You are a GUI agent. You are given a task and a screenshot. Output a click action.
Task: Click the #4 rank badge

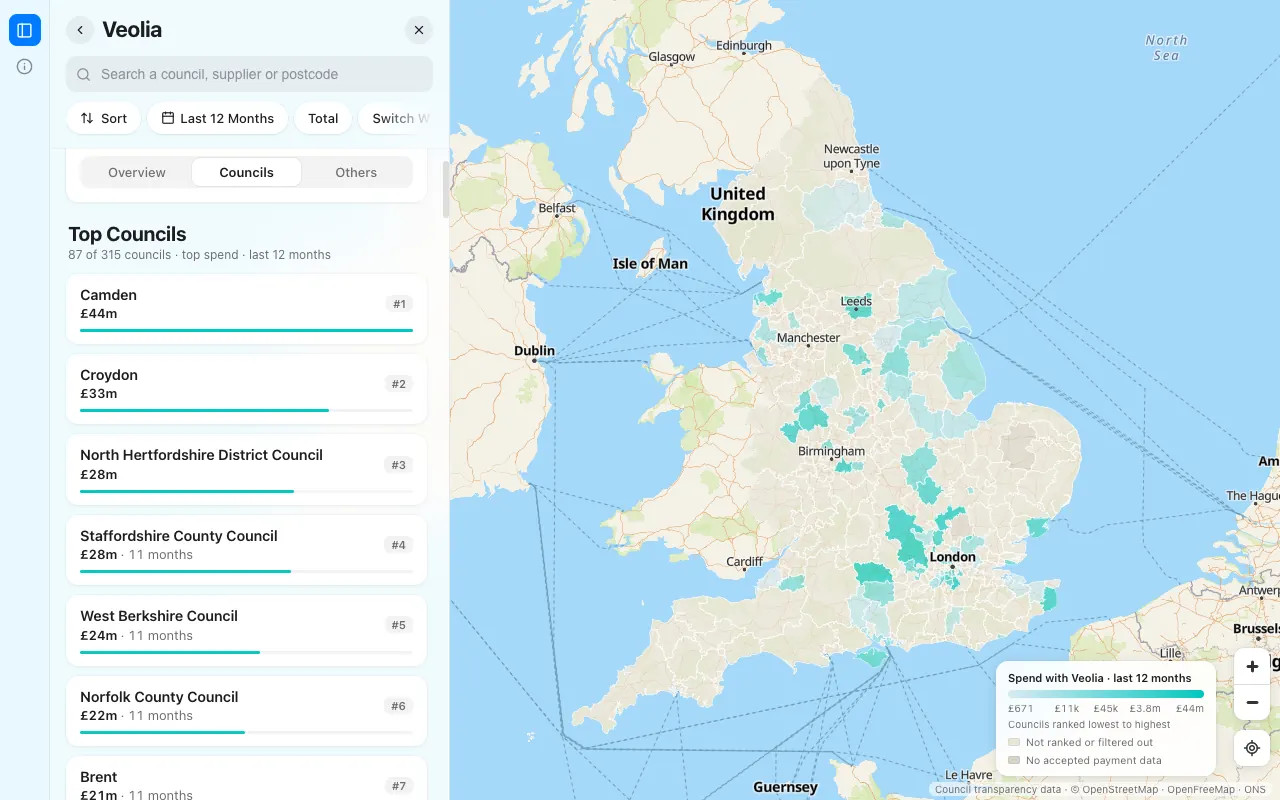(399, 545)
